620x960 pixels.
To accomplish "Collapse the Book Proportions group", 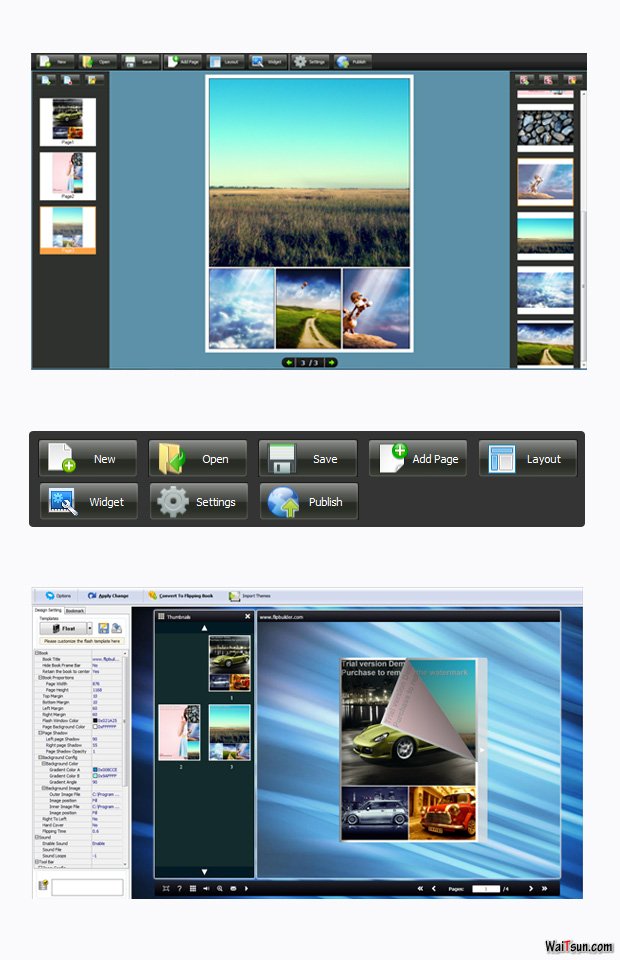I will click(x=40, y=678).
